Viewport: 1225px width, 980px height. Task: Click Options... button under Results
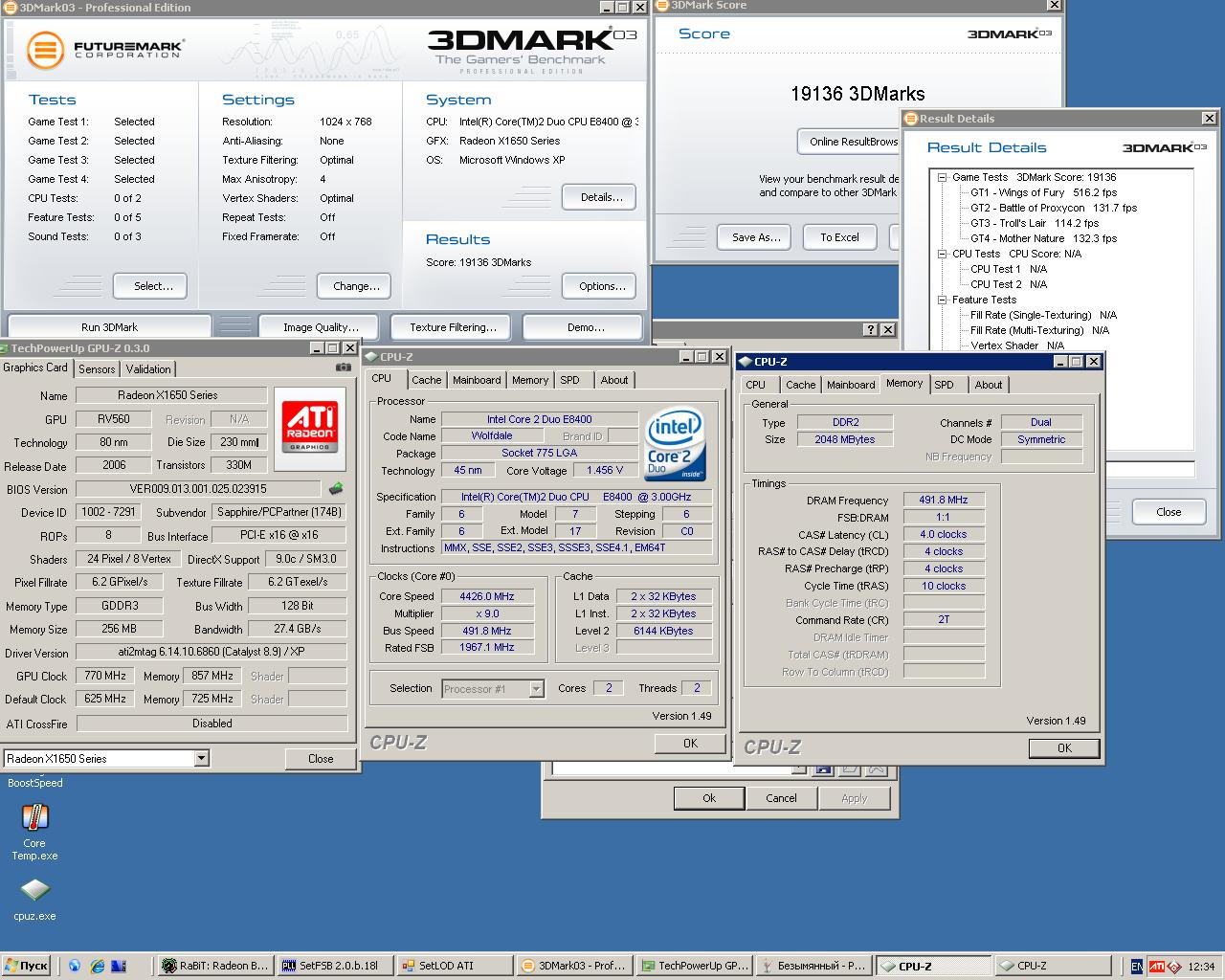click(x=599, y=286)
